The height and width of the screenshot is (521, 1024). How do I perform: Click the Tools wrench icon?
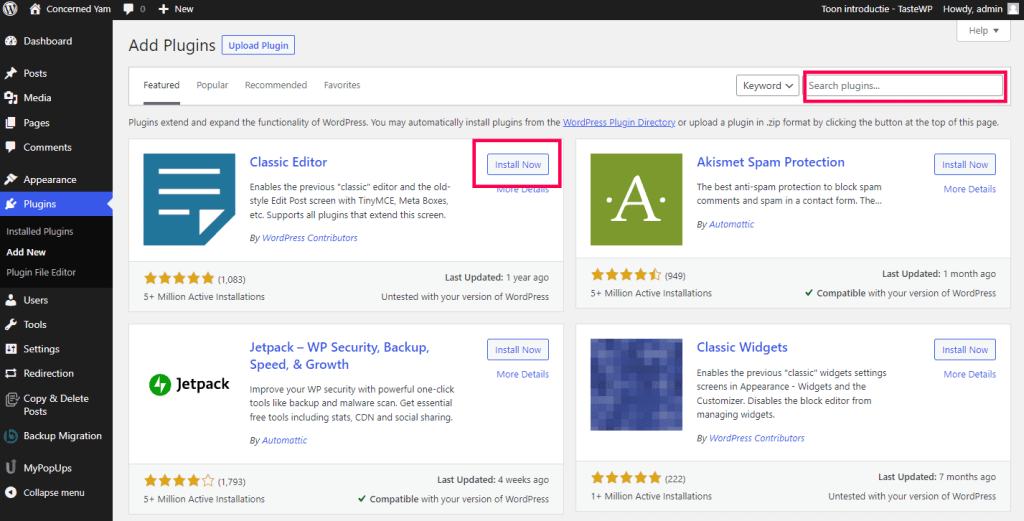coord(10,324)
